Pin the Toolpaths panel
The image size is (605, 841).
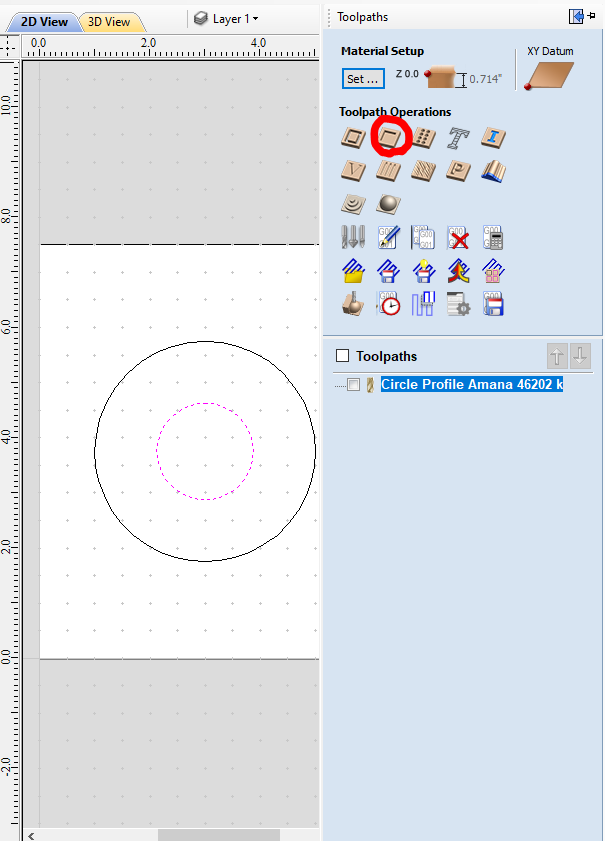592,16
